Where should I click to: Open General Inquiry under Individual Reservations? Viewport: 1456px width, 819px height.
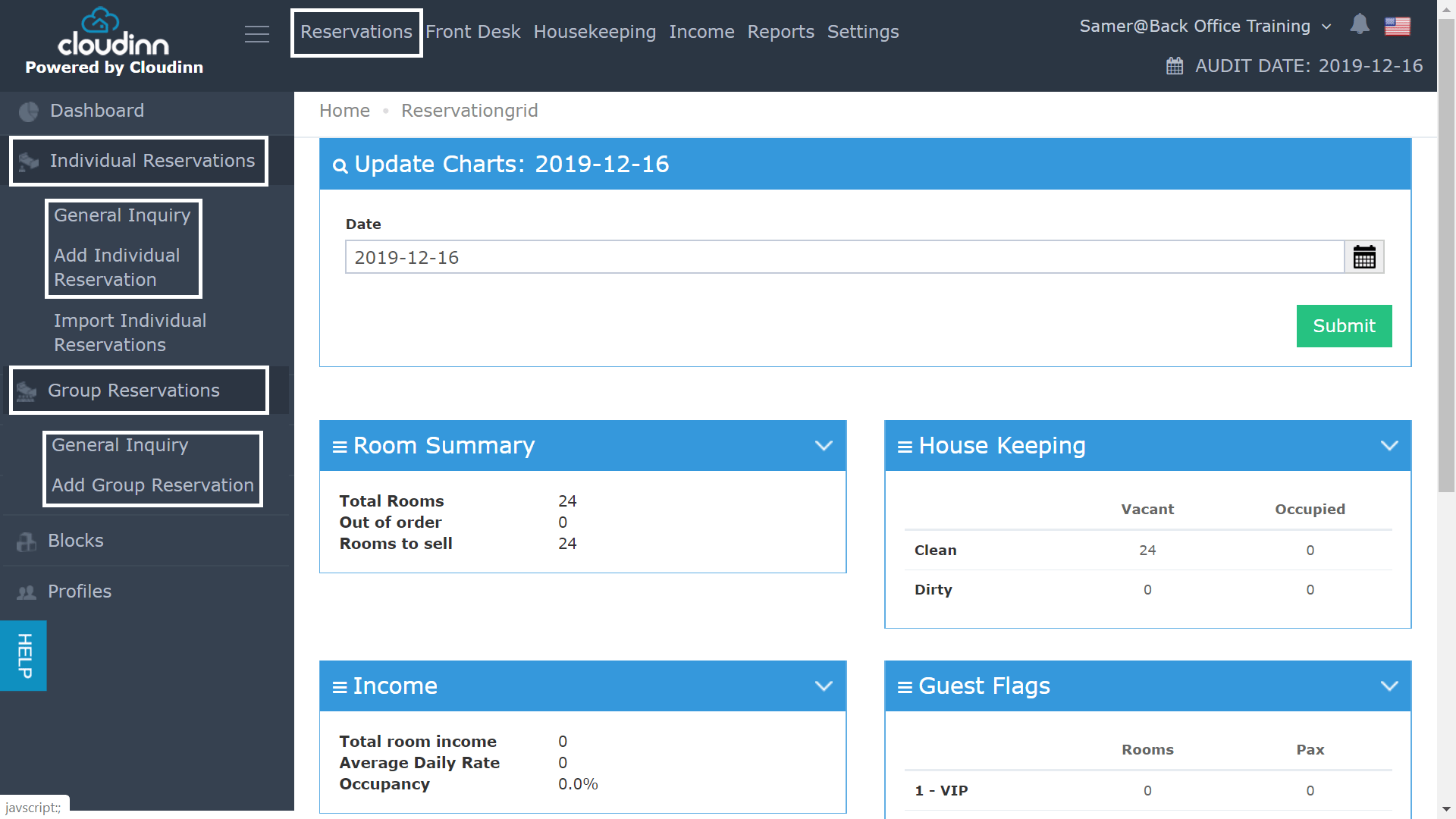(122, 215)
